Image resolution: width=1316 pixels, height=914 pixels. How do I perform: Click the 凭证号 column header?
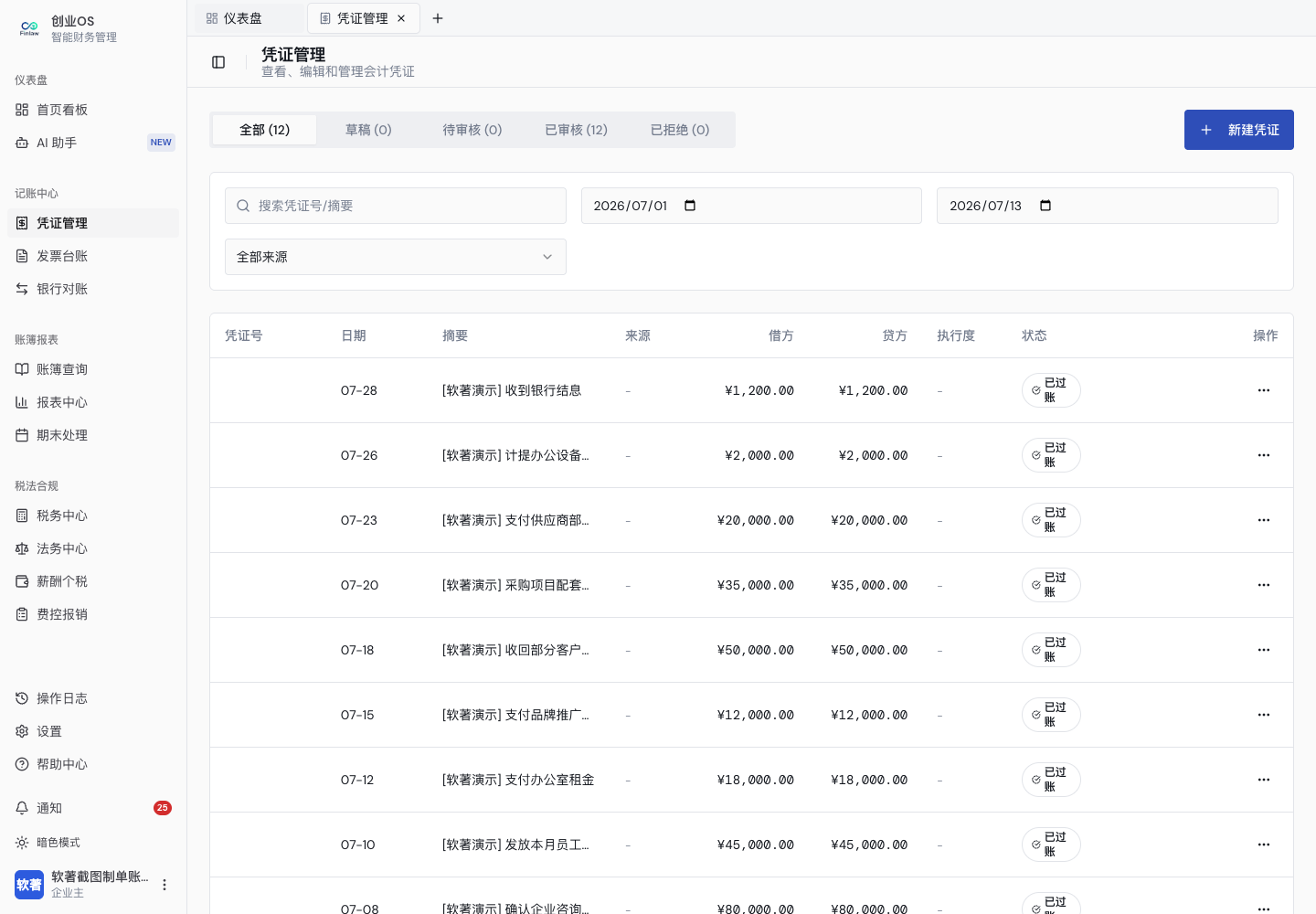(244, 335)
